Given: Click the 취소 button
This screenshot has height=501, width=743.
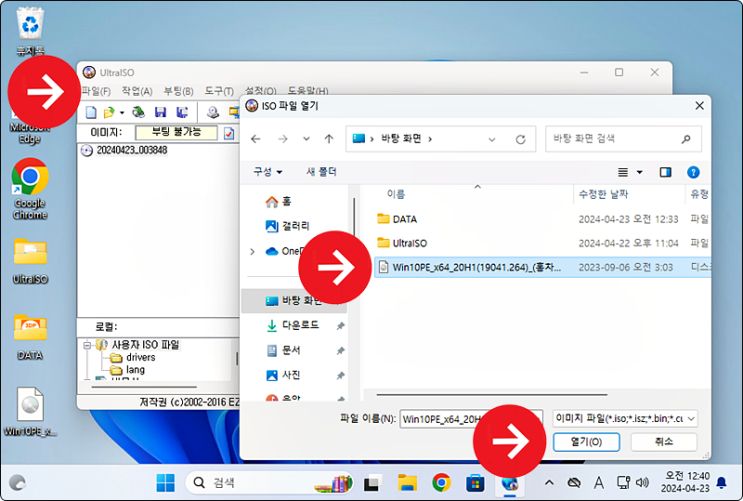Looking at the screenshot, I should point(663,442).
